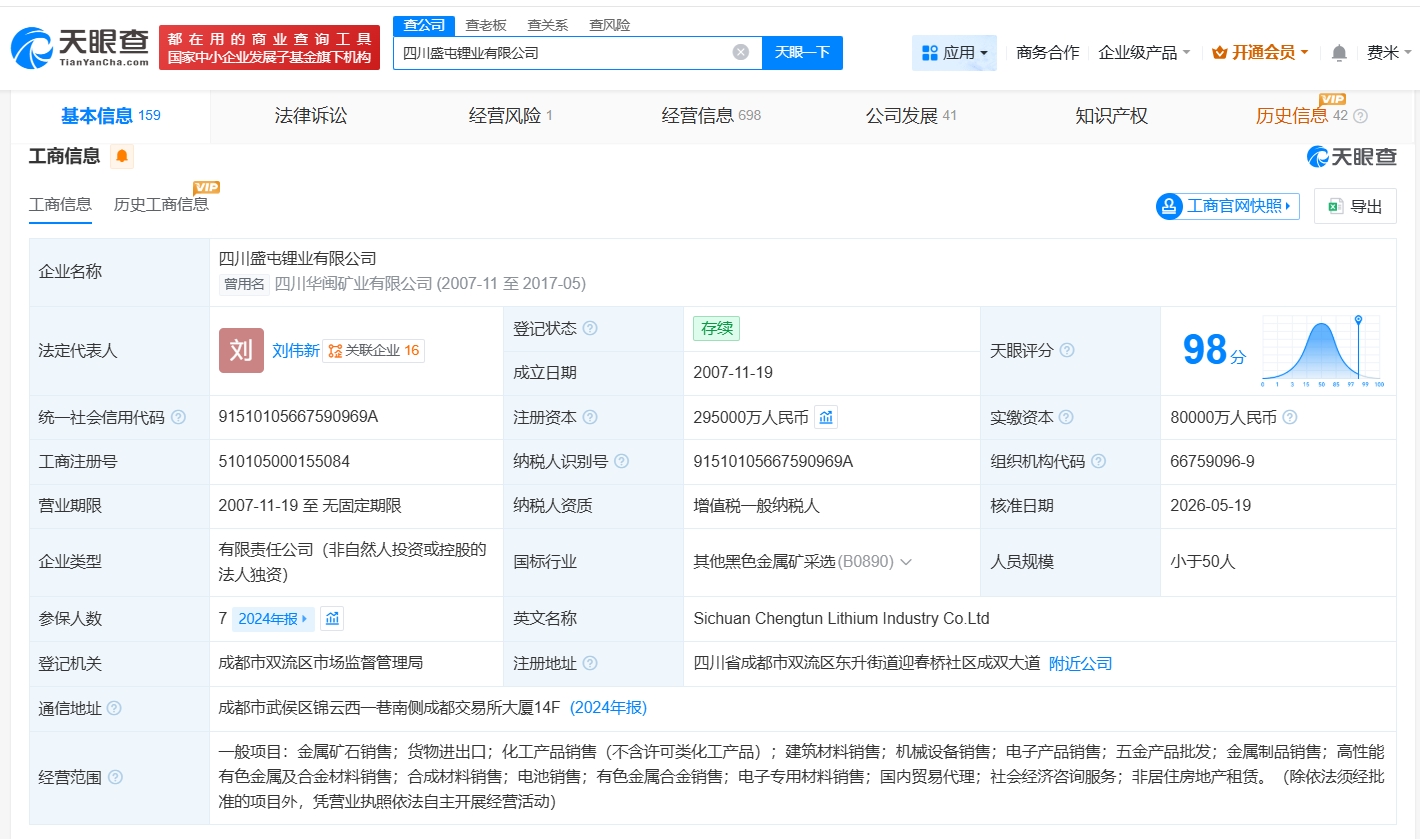The image size is (1420, 839).
Task: Open the 2024年报 insured count link
Action: tap(274, 619)
